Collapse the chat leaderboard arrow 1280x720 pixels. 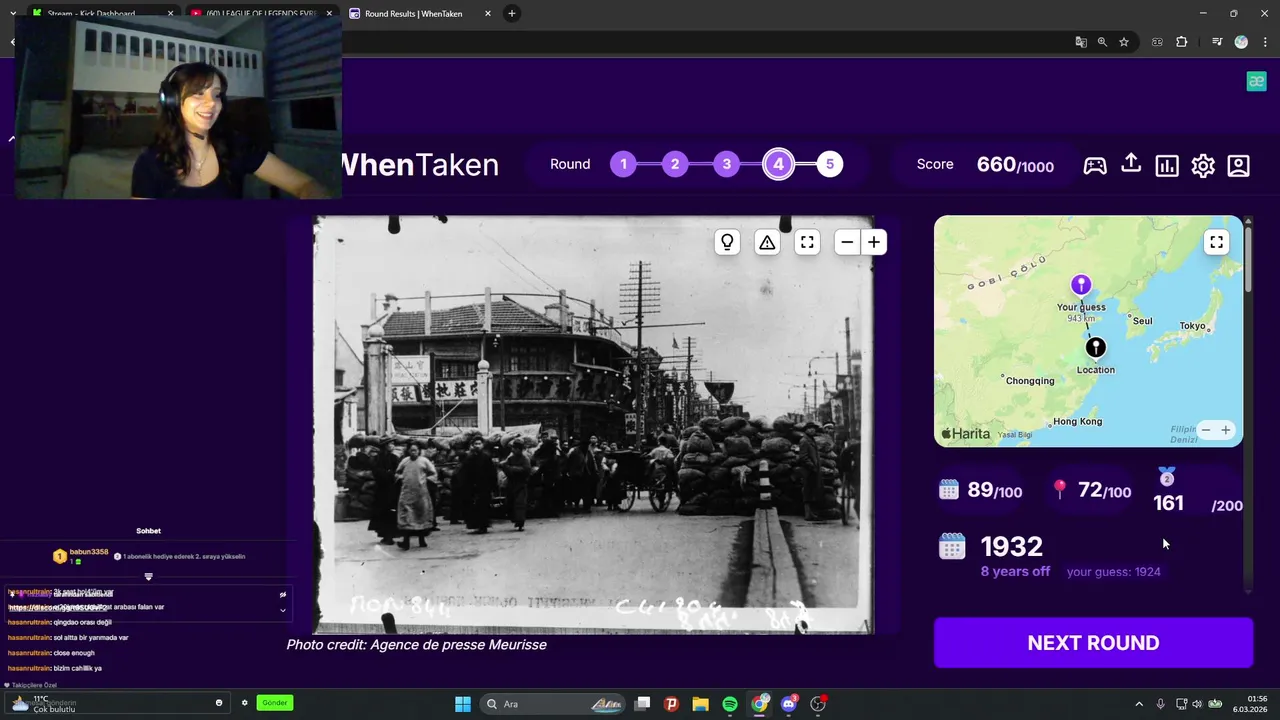[148, 577]
